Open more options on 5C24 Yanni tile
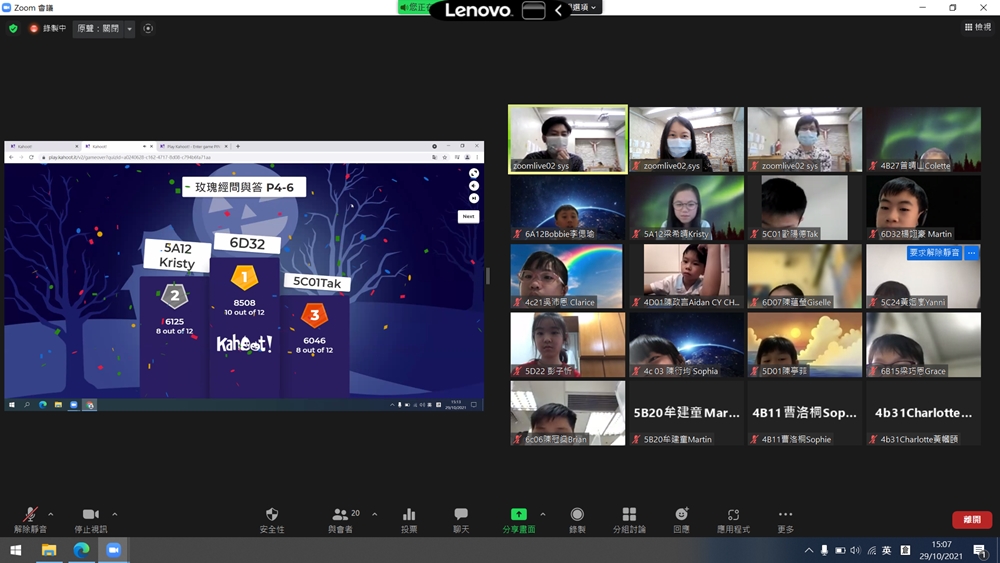 tap(971, 252)
